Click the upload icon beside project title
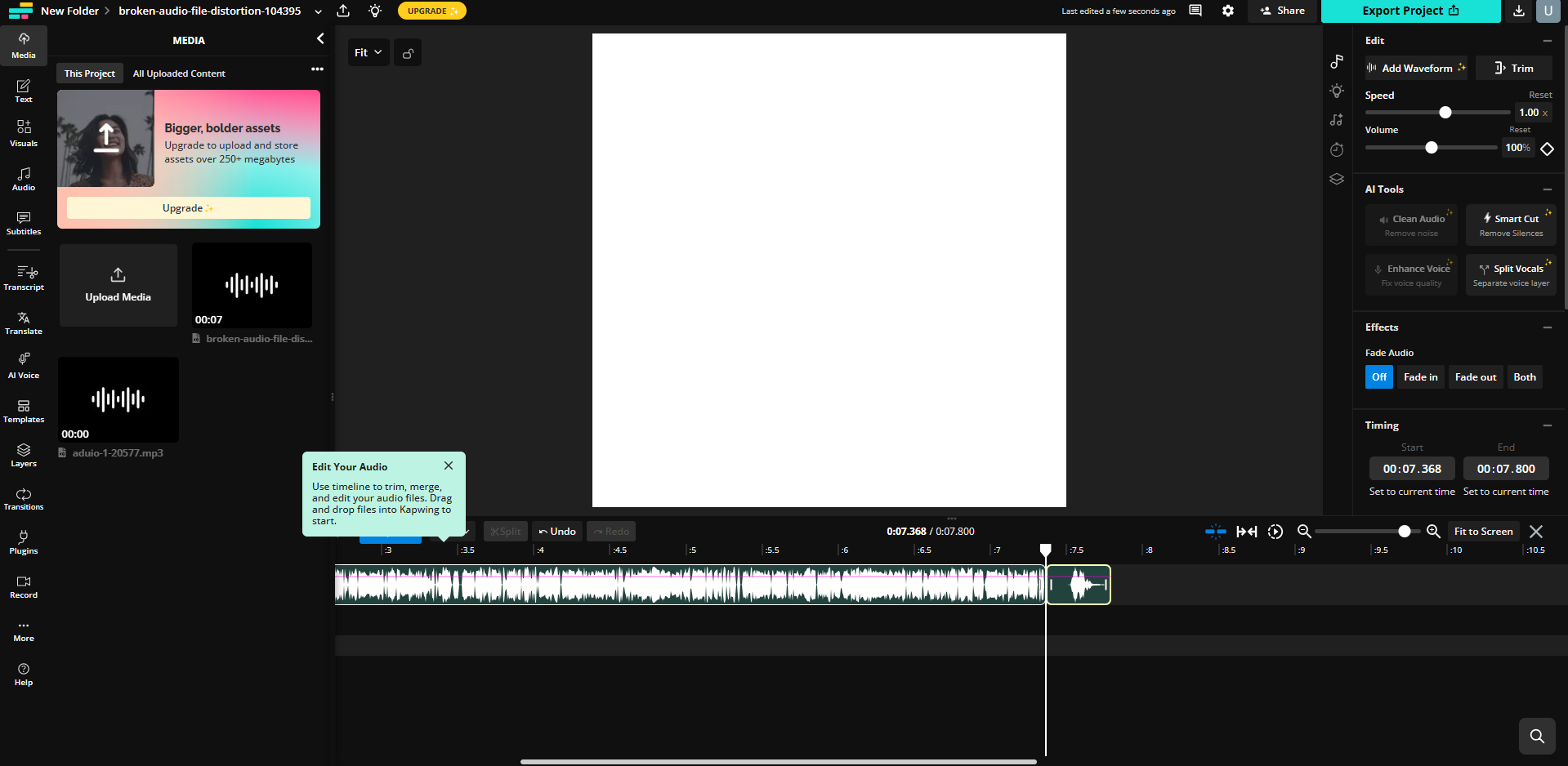Screen dimensions: 1568x766 343,11
